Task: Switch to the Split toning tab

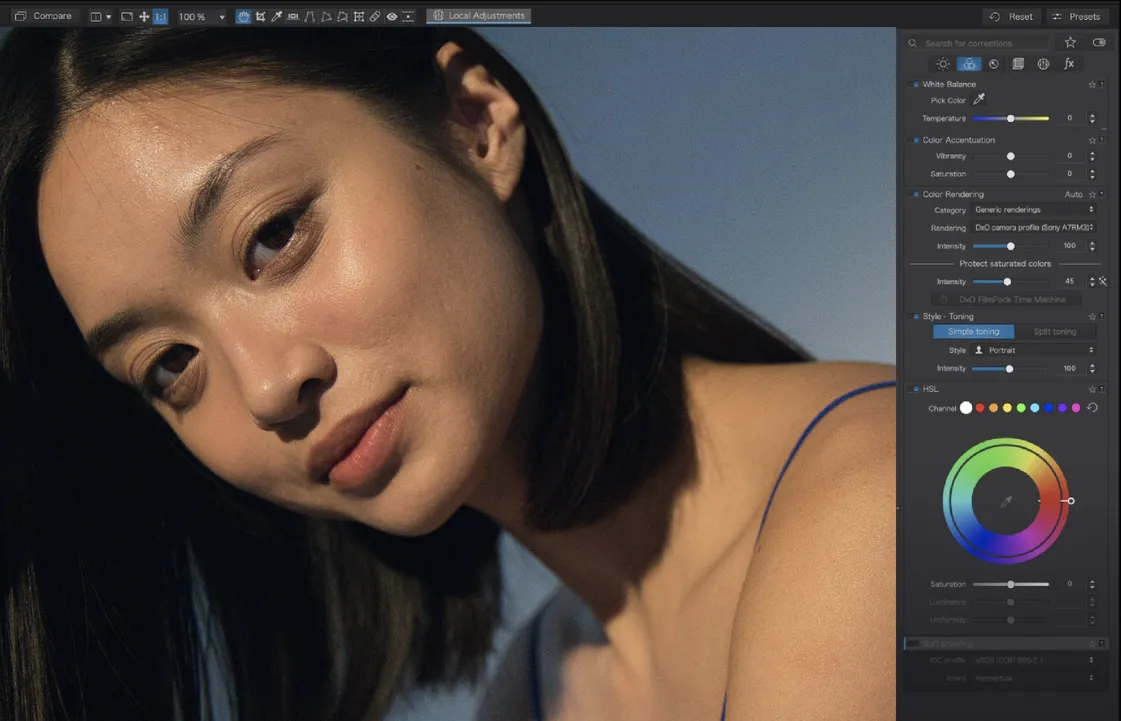Action: click(x=1055, y=332)
